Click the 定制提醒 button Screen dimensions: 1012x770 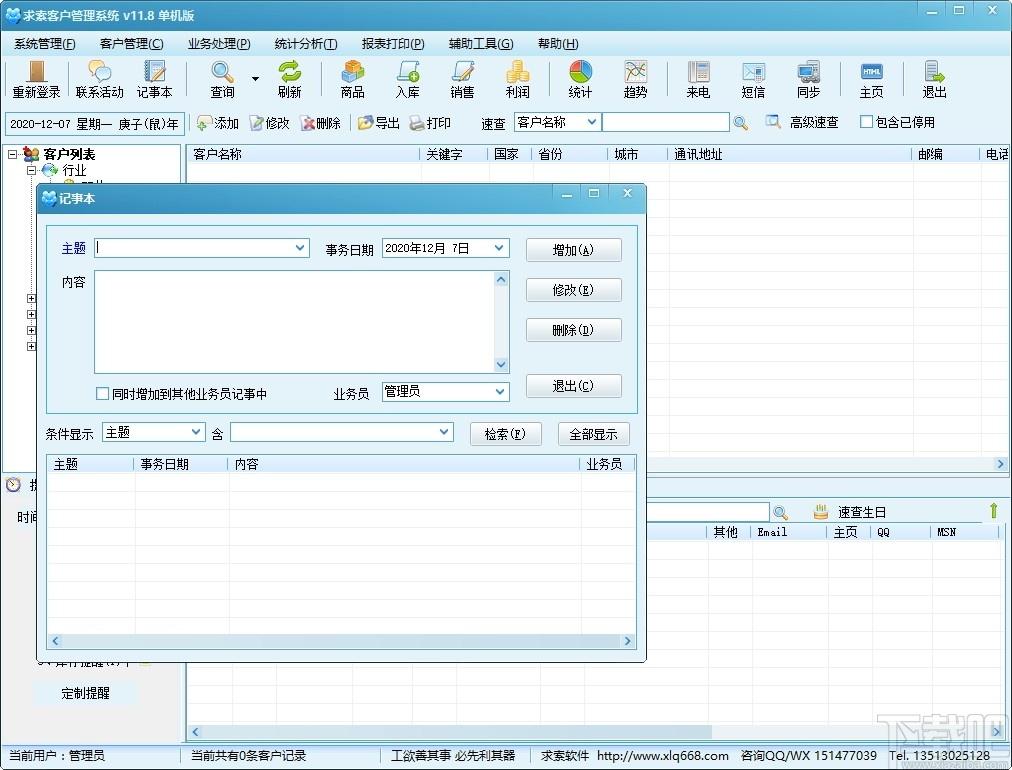85,693
